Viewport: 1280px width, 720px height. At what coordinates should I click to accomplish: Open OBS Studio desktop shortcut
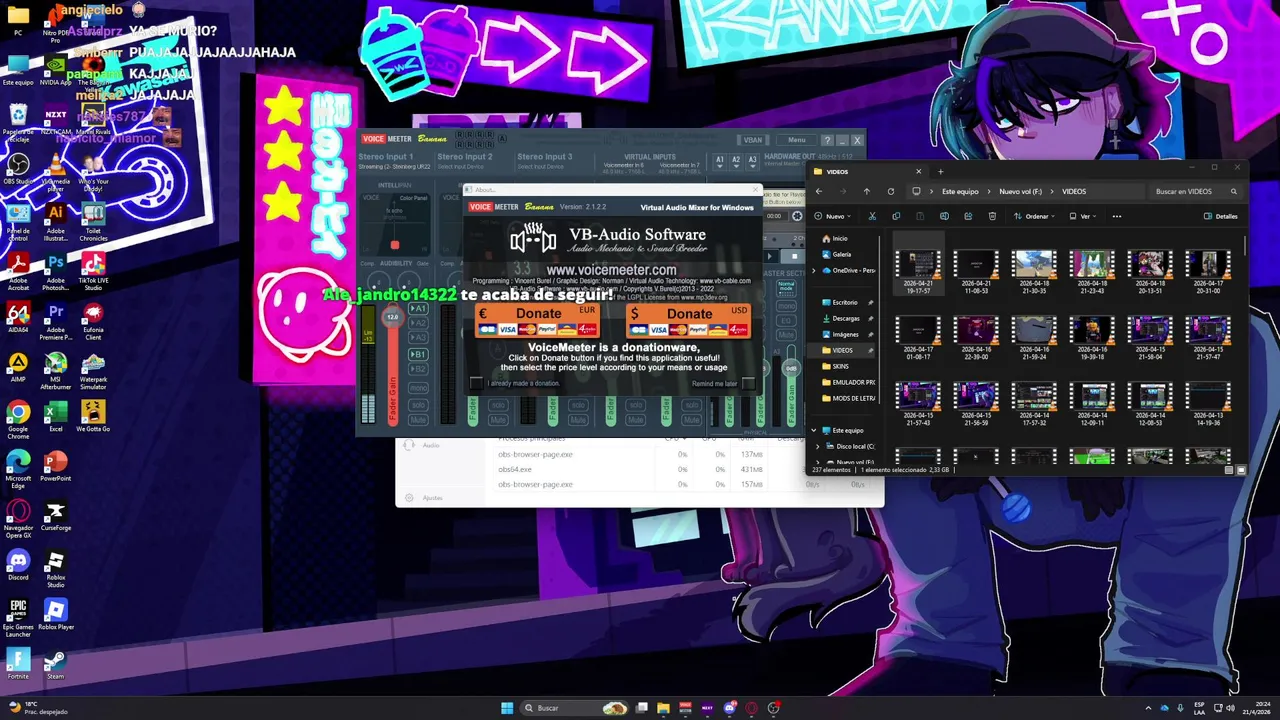18,167
